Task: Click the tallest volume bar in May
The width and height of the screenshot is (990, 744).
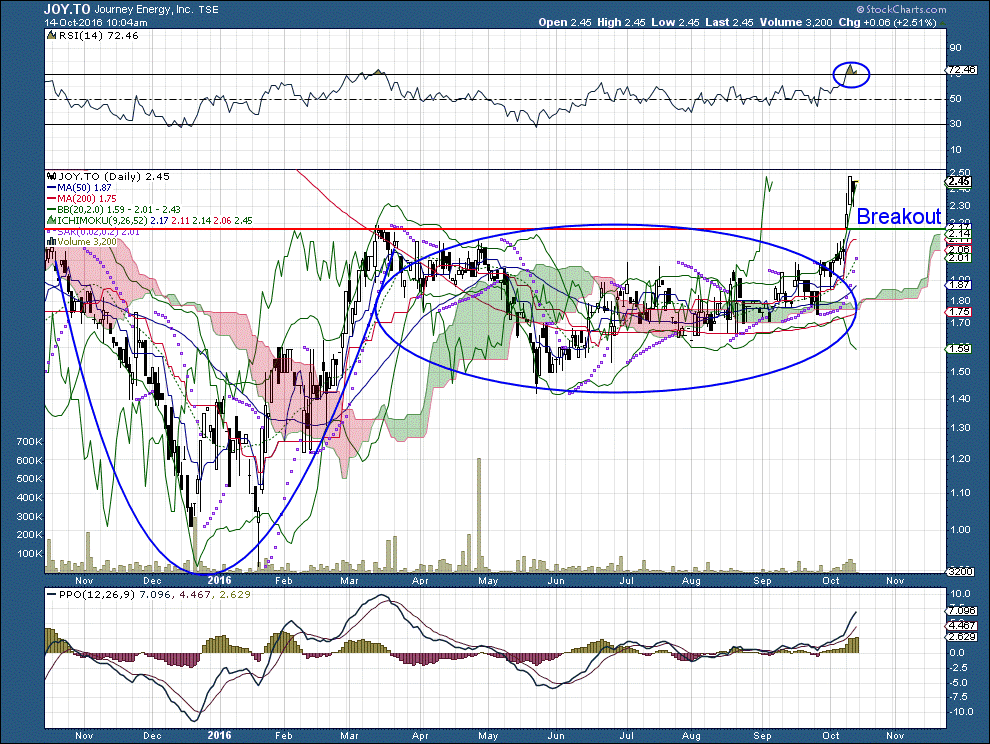Action: 479,515
